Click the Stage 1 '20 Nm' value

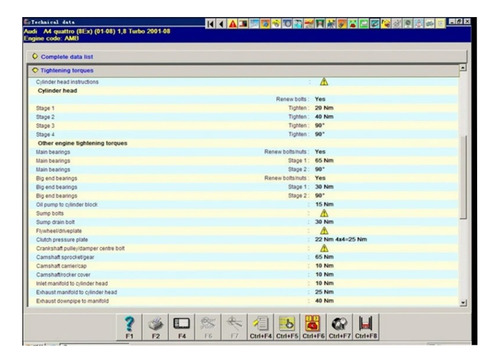pos(324,108)
